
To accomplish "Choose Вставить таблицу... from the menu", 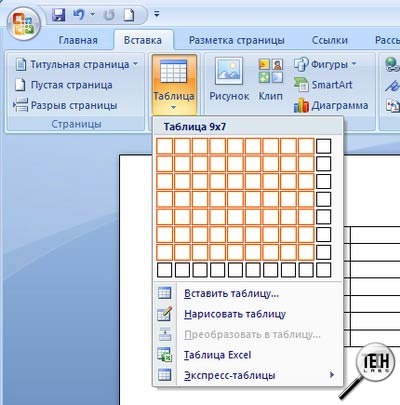I will pyautogui.click(x=248, y=293).
